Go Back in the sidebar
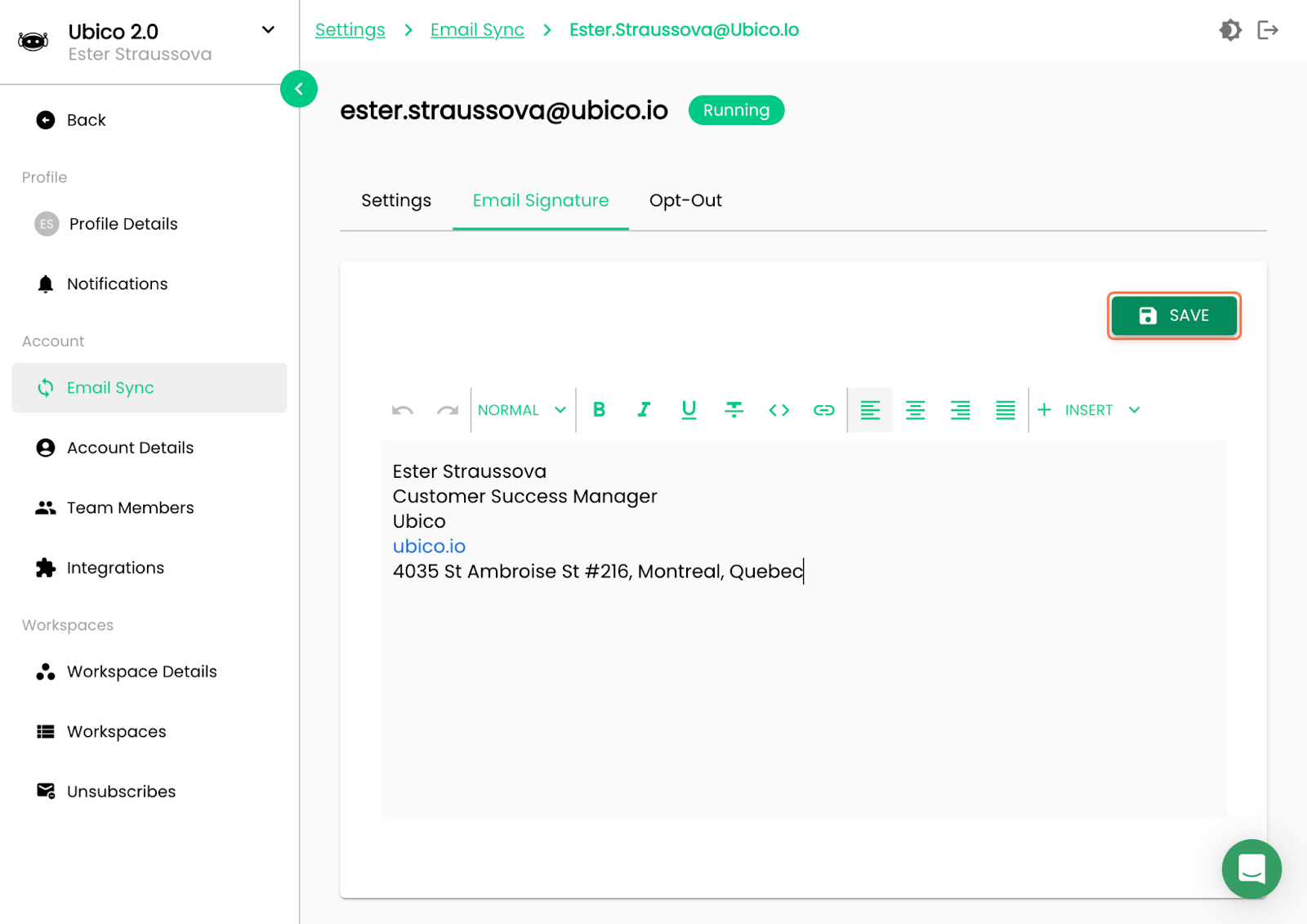The width and height of the screenshot is (1307, 924). pos(149,120)
